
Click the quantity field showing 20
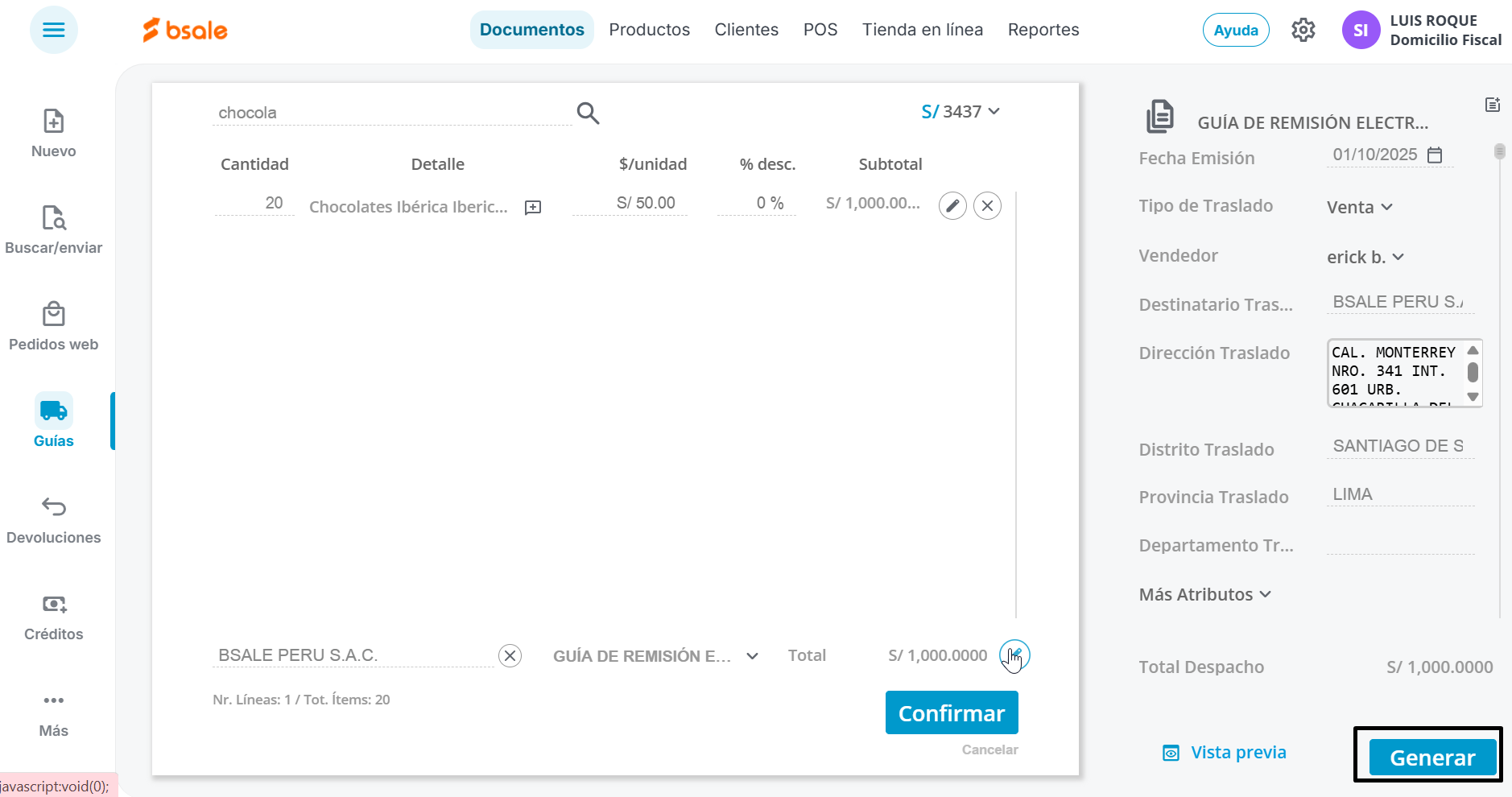coord(254,204)
